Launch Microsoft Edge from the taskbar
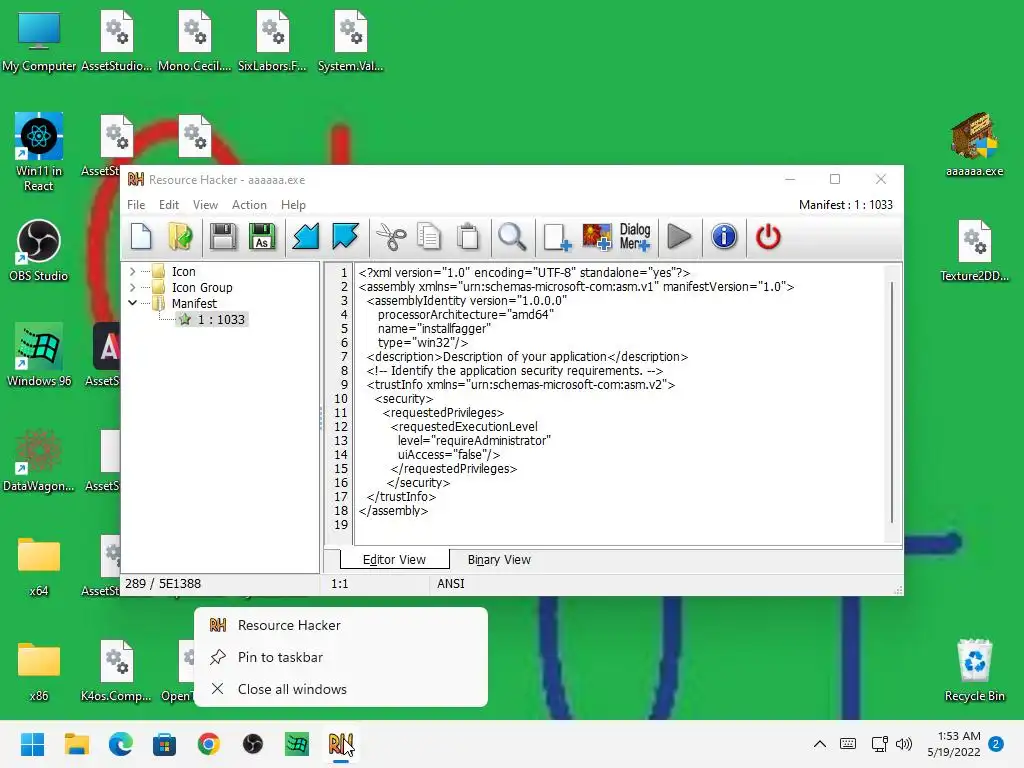 [x=121, y=744]
